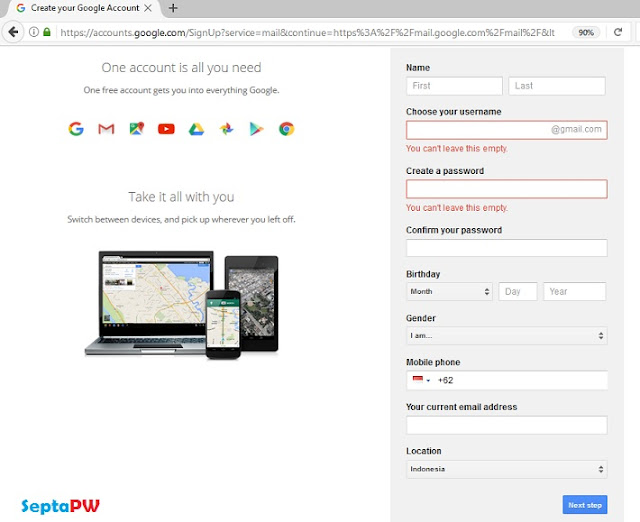Select the Create your Google Account tab
Viewport: 640px width, 522px height.
(85, 8)
